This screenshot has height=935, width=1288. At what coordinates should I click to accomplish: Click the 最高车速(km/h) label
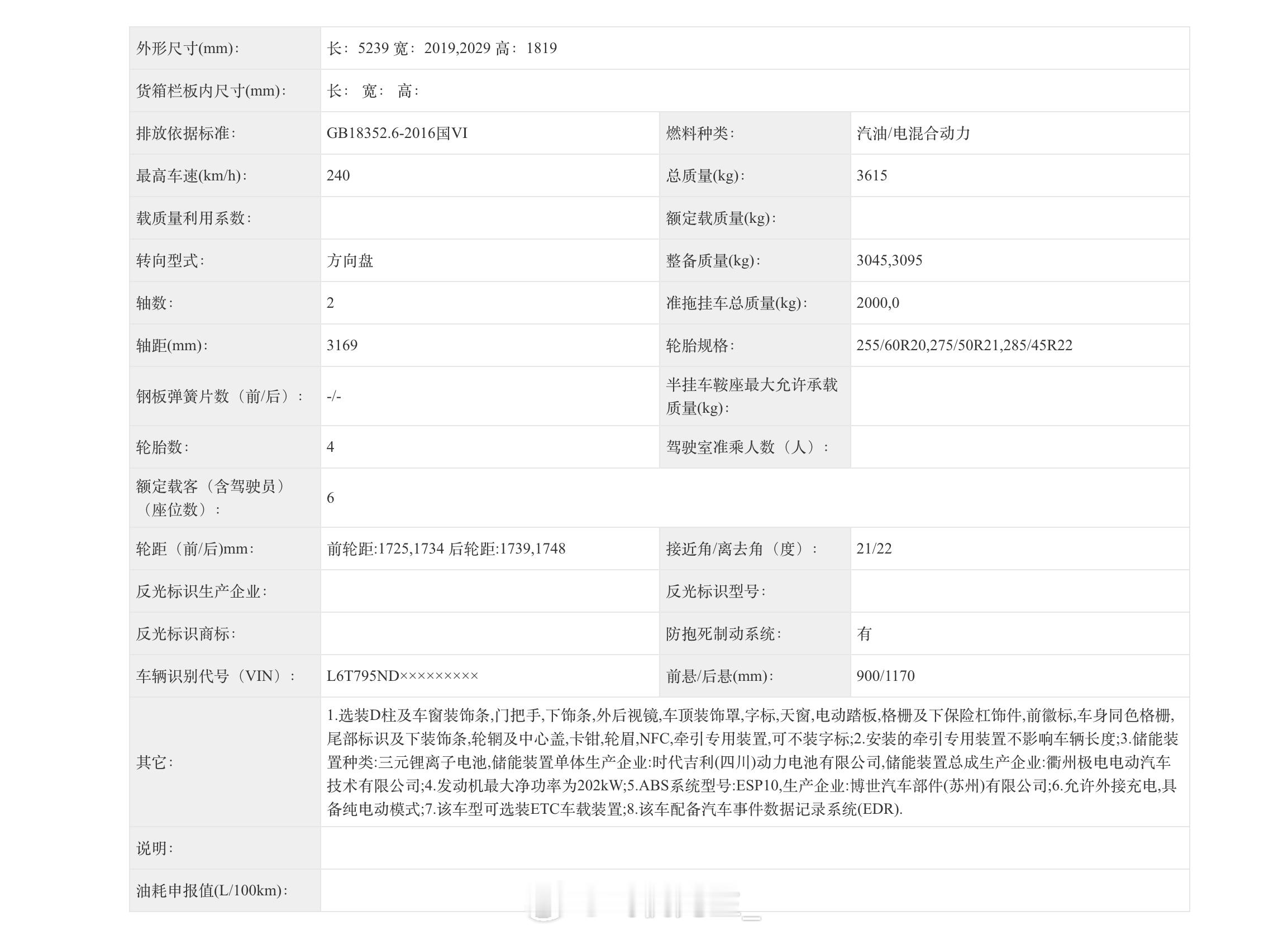coord(192,176)
